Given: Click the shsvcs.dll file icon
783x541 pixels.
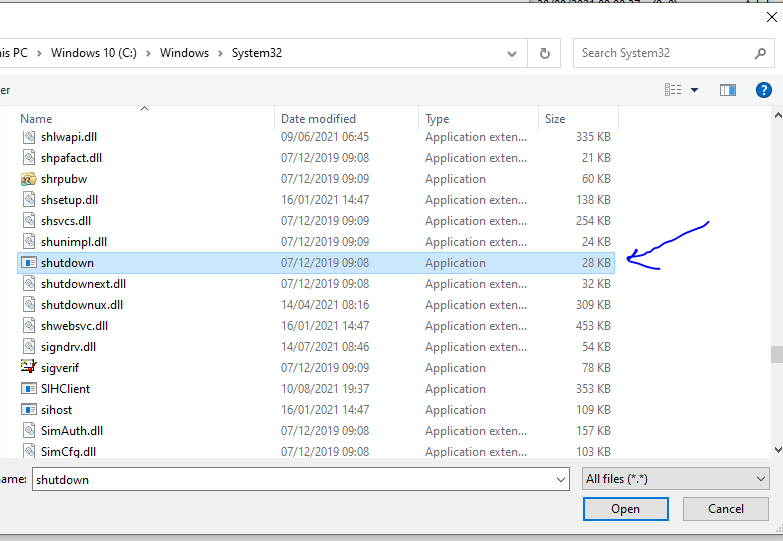Looking at the screenshot, I should (29, 221).
